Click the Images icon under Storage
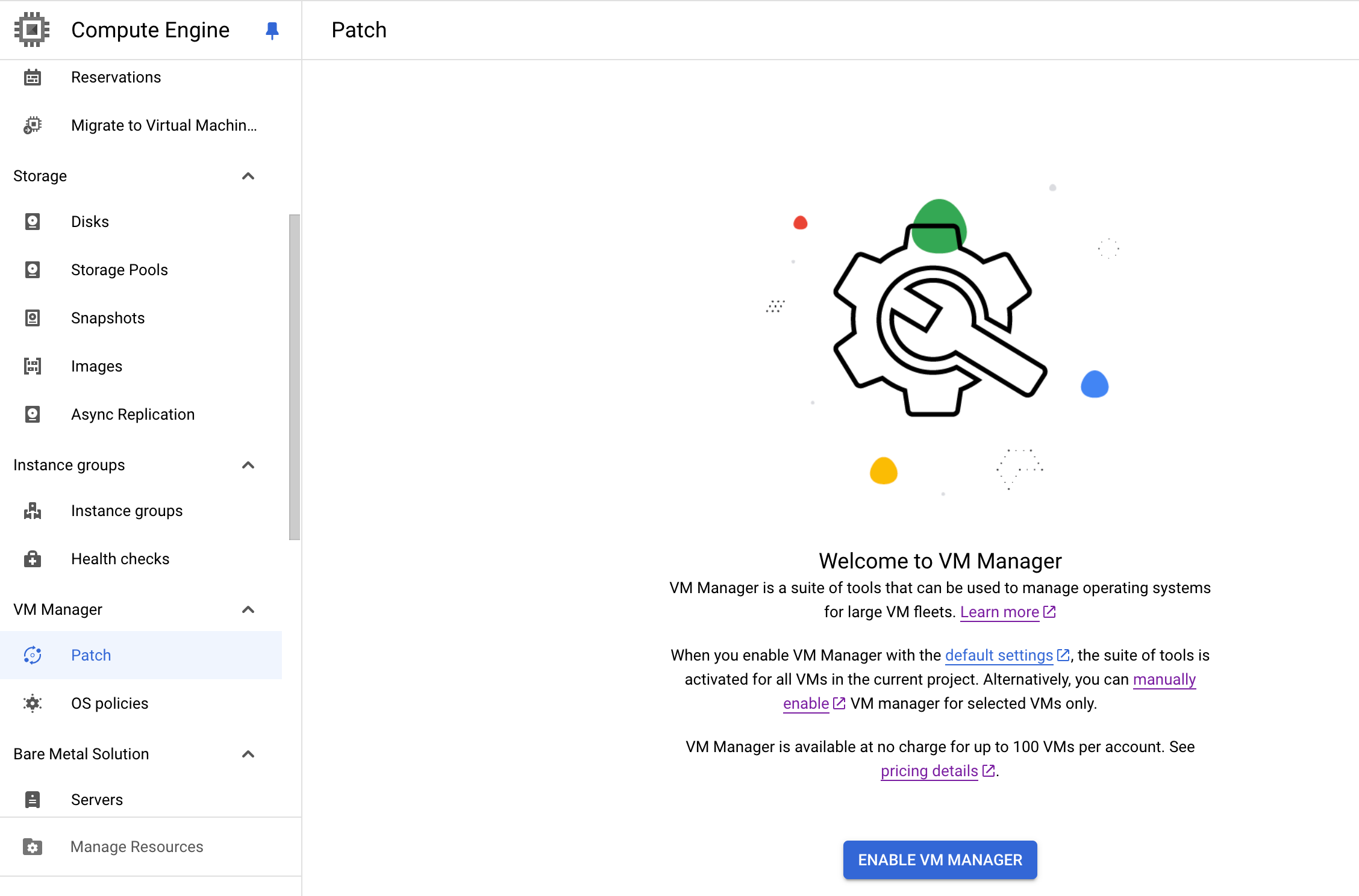Image resolution: width=1359 pixels, height=896 pixels. tap(34, 365)
